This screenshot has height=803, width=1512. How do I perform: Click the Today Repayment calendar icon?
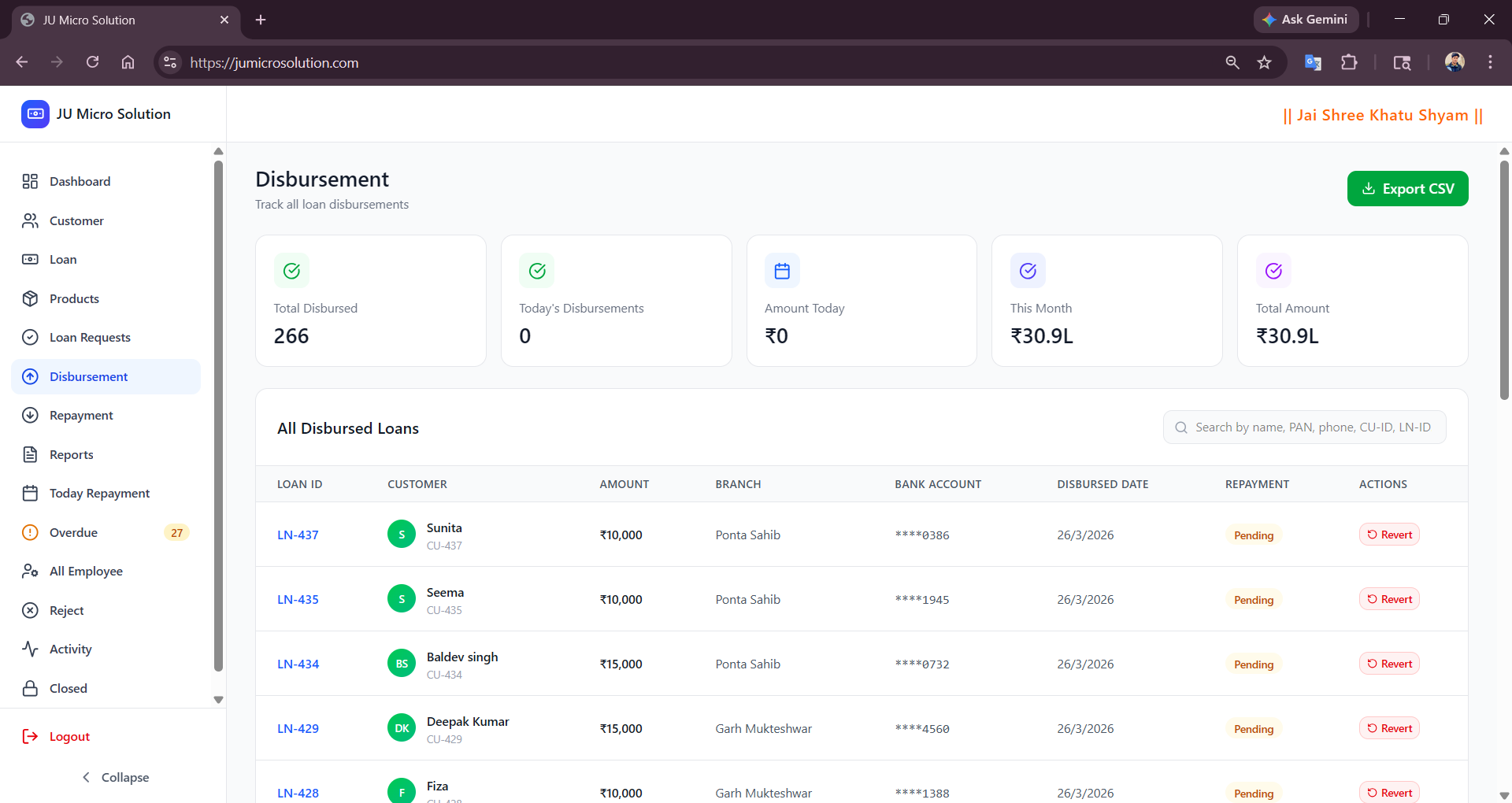(x=30, y=494)
